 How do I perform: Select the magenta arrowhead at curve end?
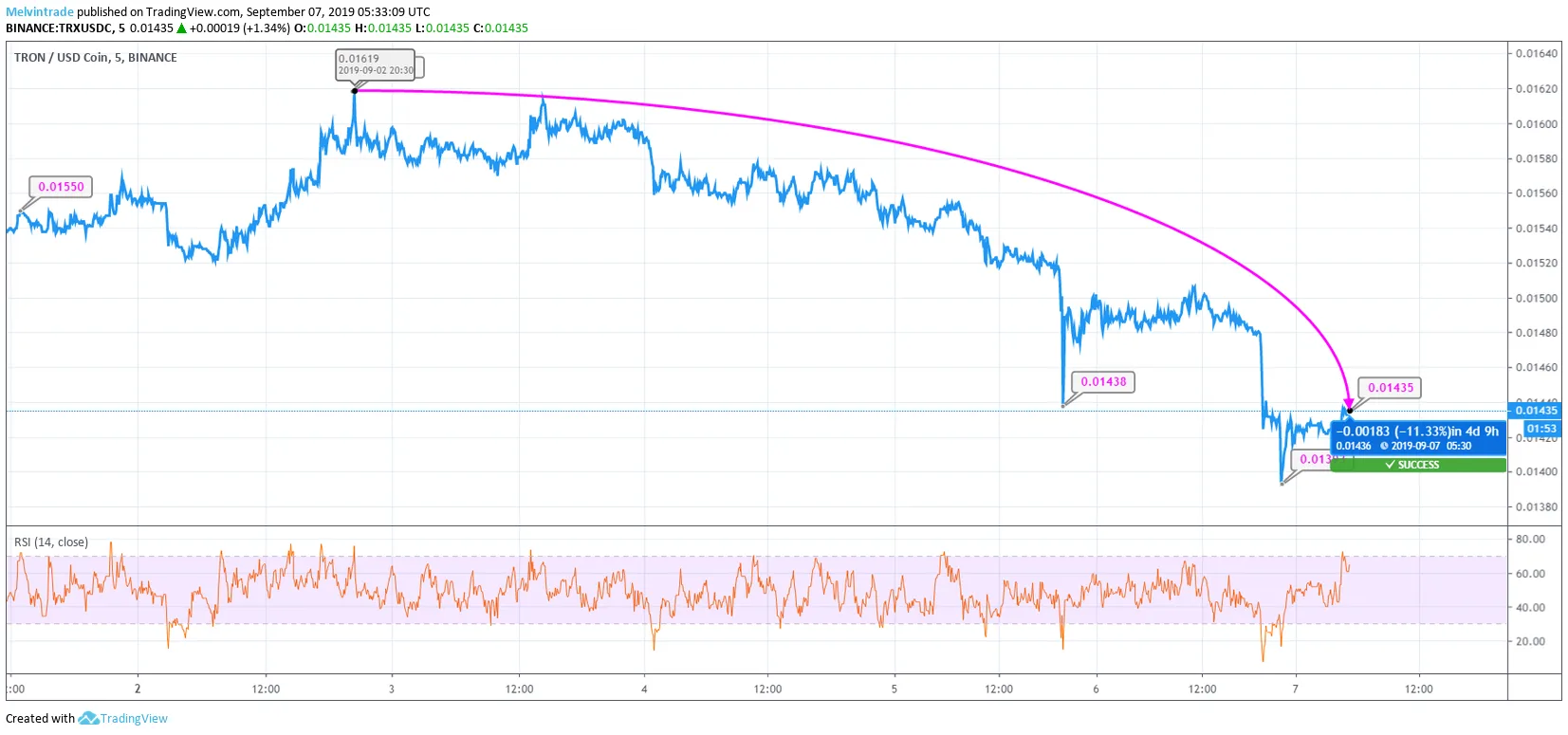click(1348, 402)
